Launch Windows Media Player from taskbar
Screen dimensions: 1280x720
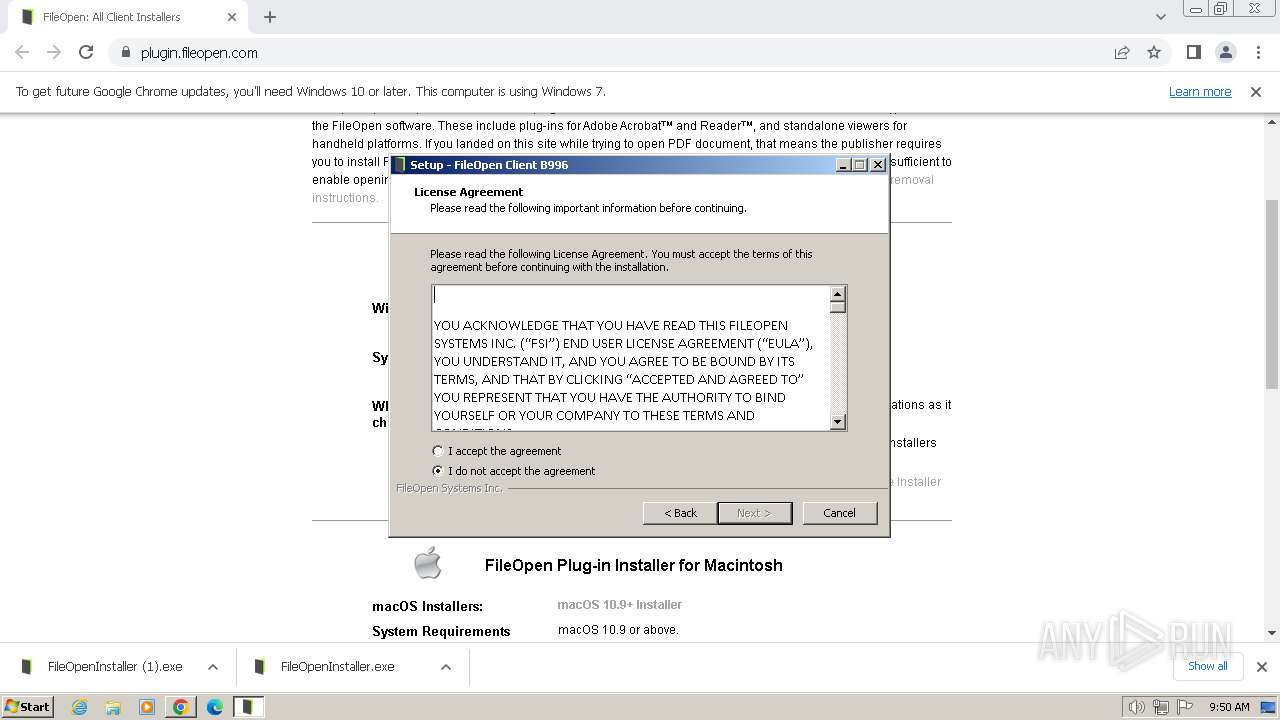(x=147, y=707)
